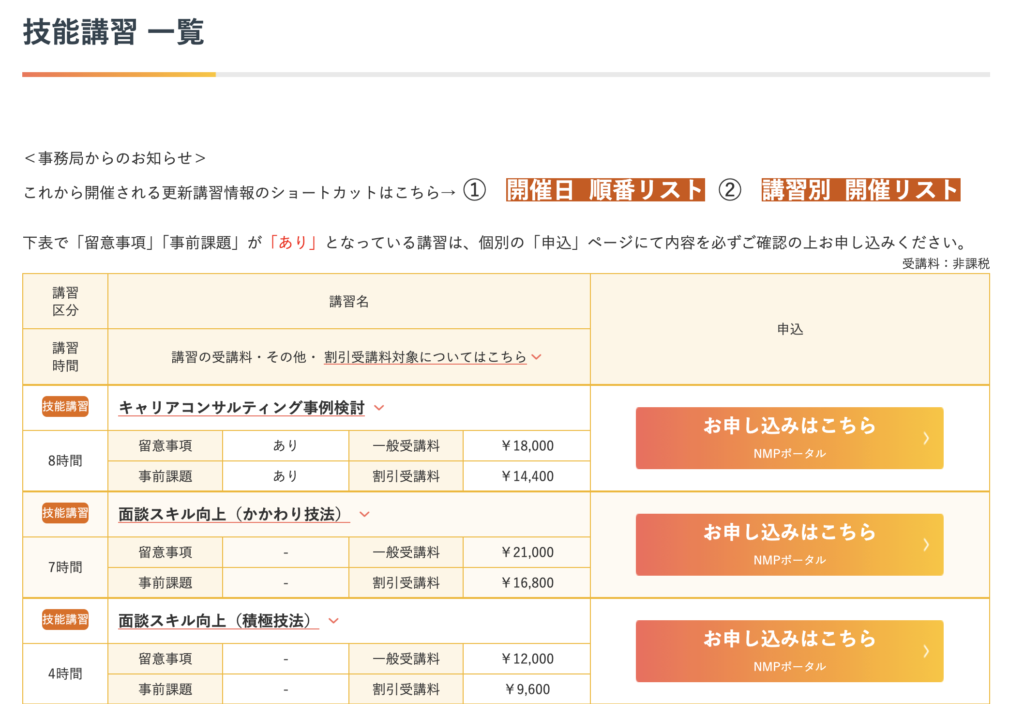Expand chevron beside キャリアコンサルティング事例検討

[x=379, y=408]
